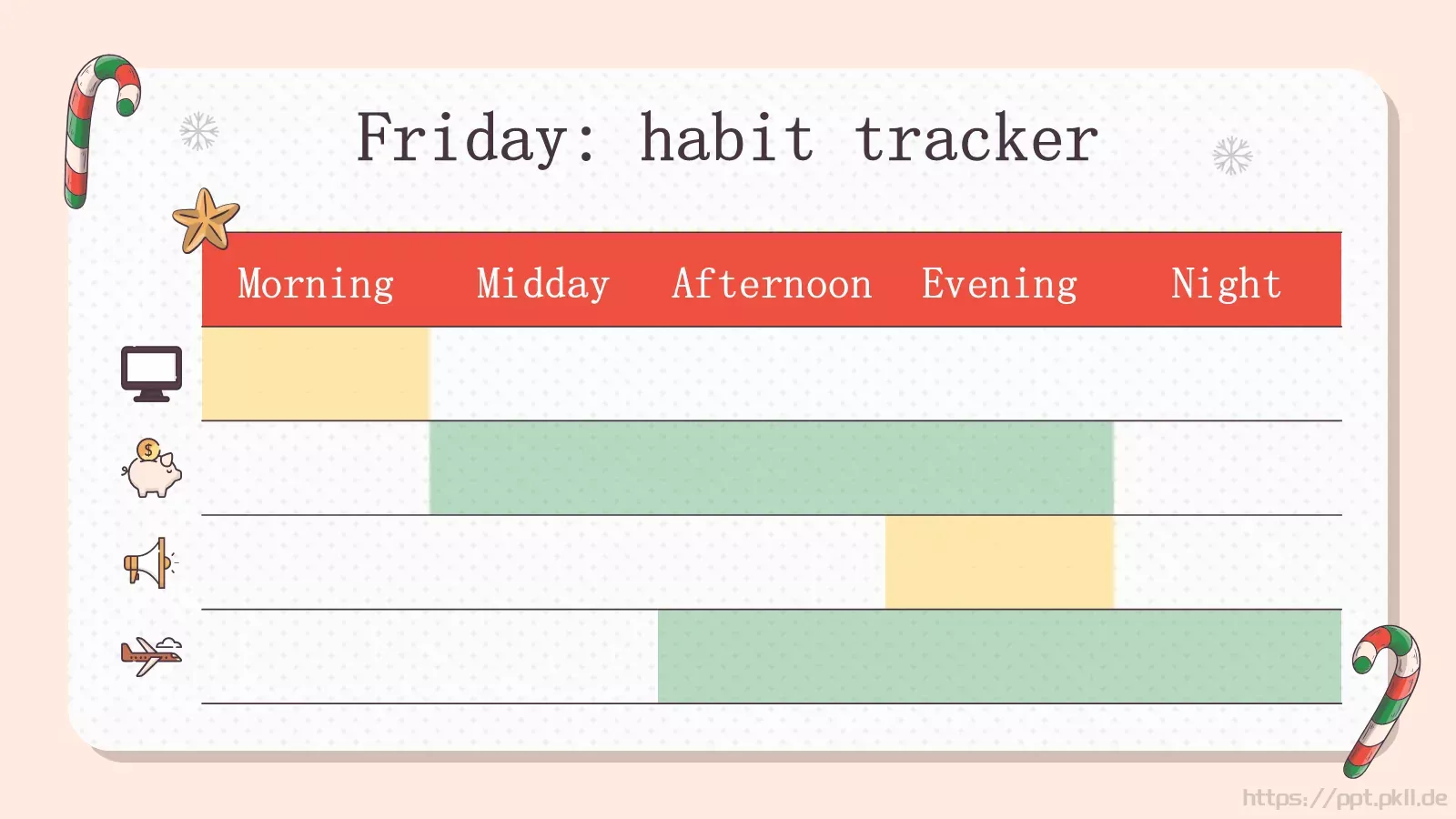Select the piggy bank icon

(152, 468)
